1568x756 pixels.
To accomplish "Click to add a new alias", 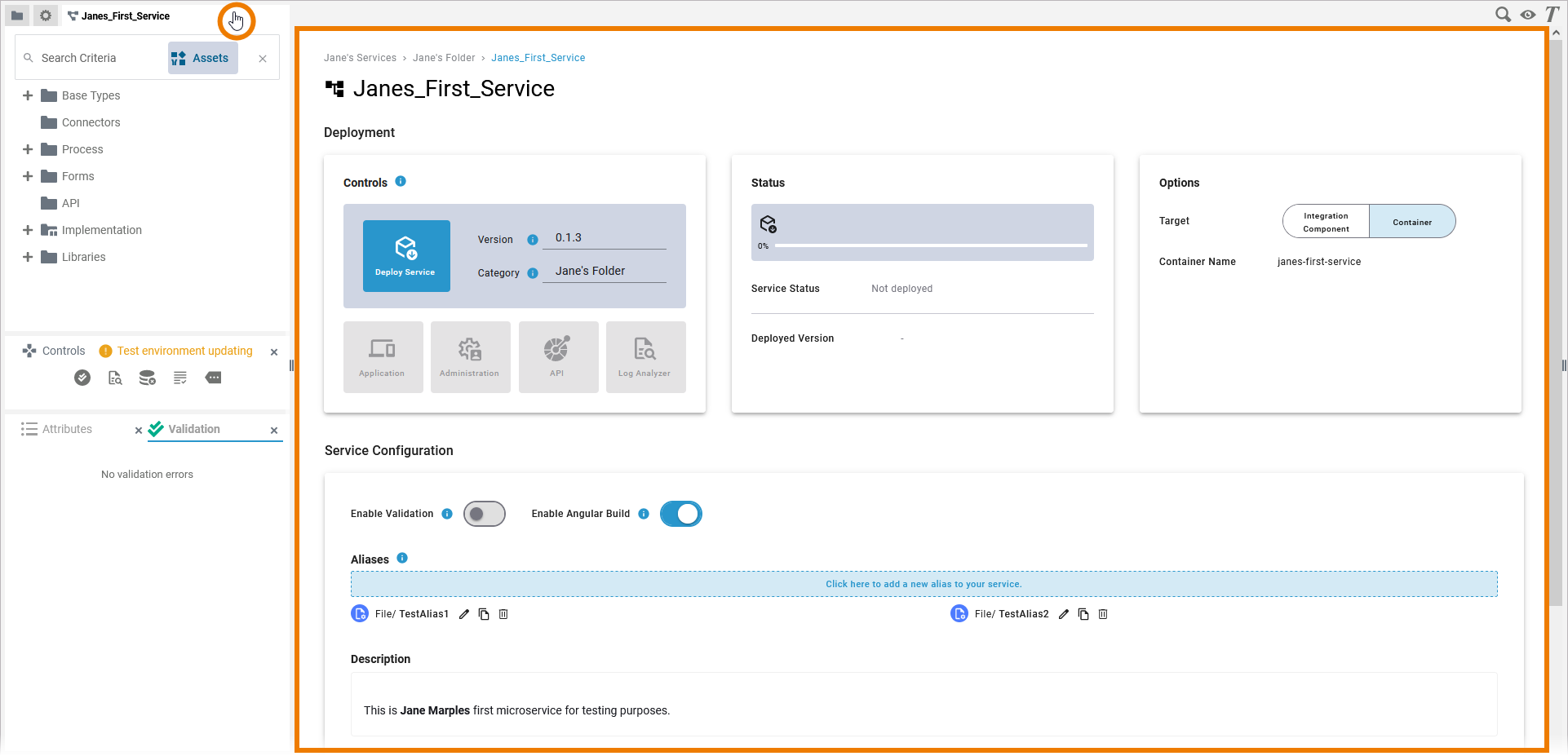I will [x=924, y=584].
